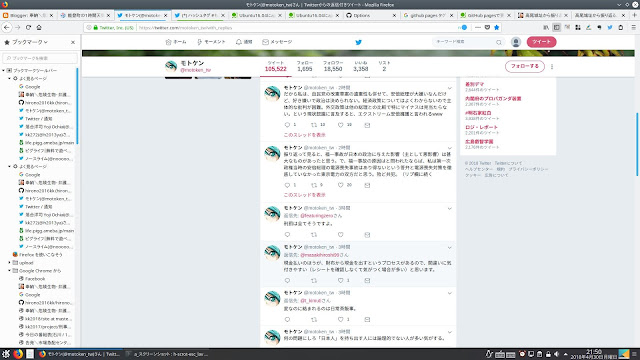Open the first tweet's chevron dropdown
The height and width of the screenshot is (360, 640).
(449, 88)
